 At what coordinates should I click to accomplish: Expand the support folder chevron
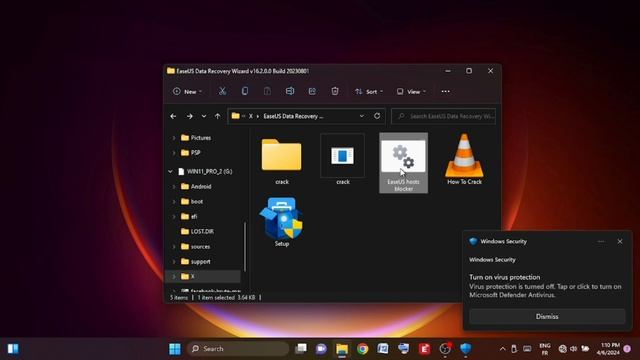tap(174, 262)
